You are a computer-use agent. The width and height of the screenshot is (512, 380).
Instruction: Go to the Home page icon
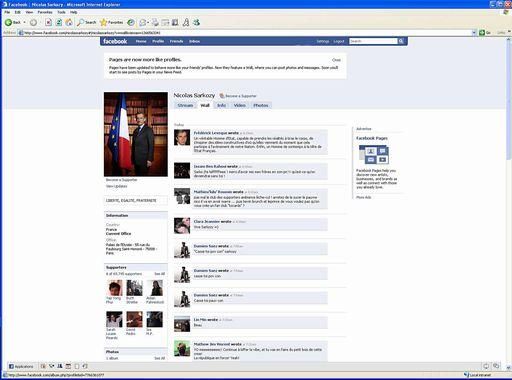tap(69, 22)
